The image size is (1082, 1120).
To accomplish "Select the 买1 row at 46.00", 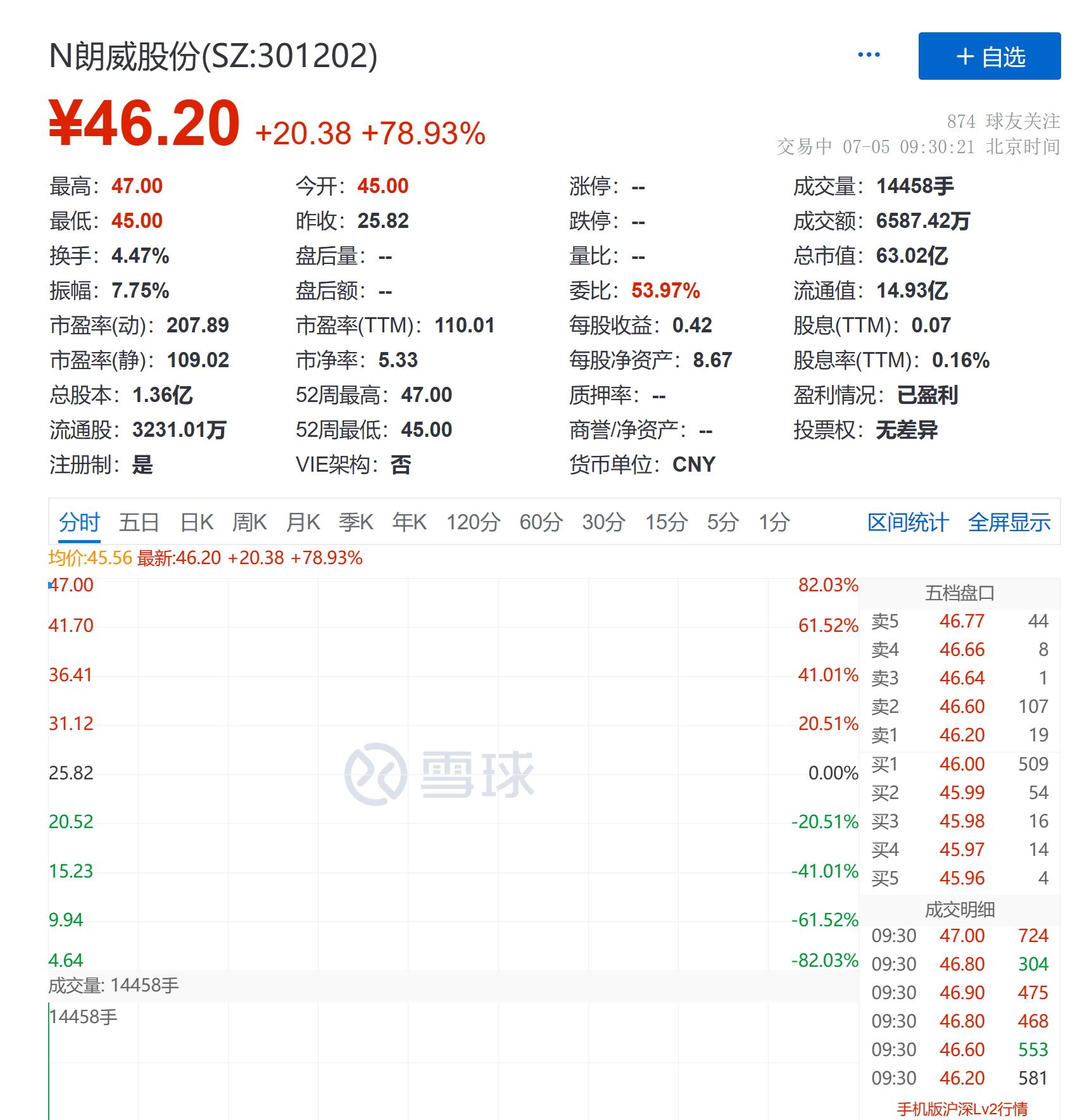I will [x=960, y=764].
